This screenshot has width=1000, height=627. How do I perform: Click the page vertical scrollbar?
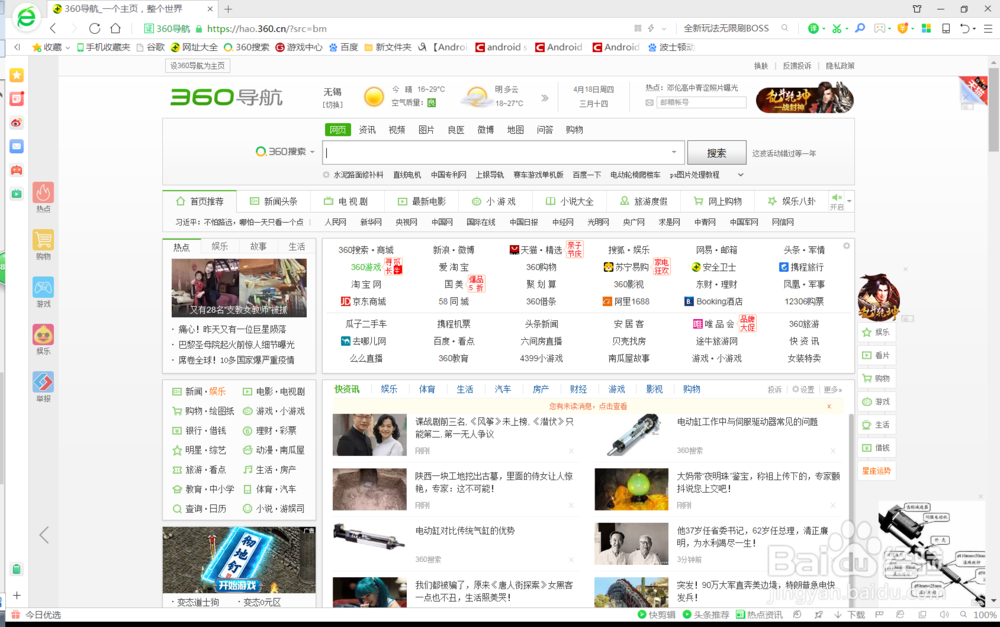coord(993,112)
